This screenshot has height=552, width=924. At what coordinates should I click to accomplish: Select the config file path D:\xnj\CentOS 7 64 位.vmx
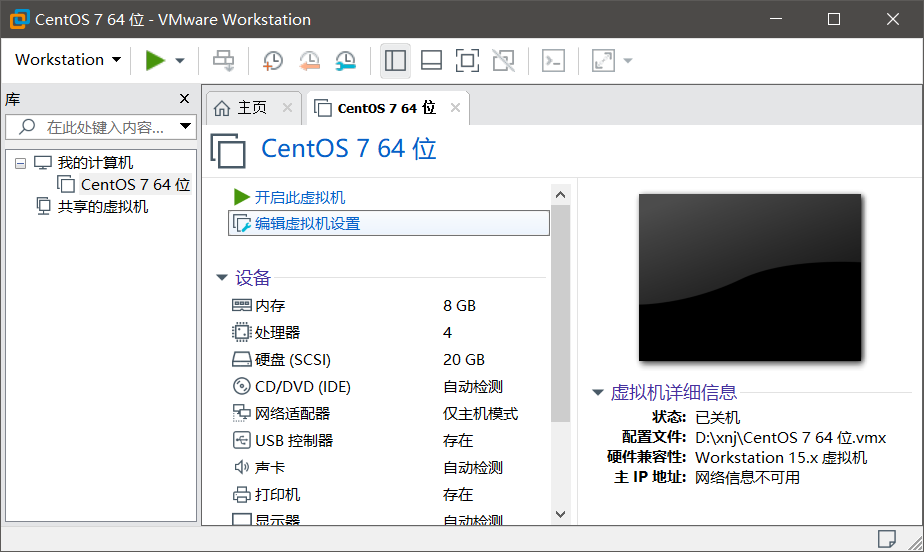tap(790, 438)
